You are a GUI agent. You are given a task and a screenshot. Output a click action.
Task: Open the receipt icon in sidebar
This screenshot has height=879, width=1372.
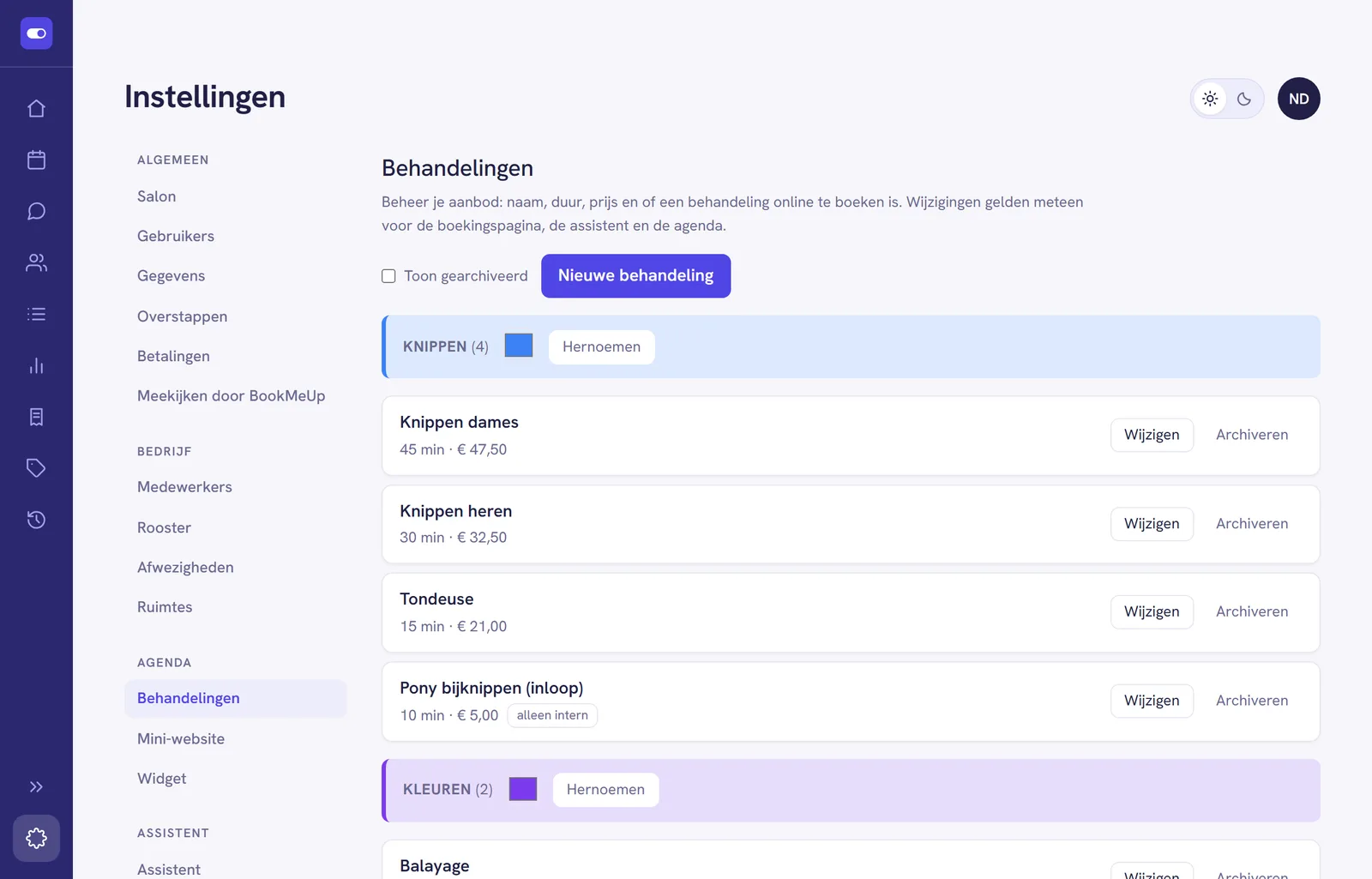click(36, 418)
